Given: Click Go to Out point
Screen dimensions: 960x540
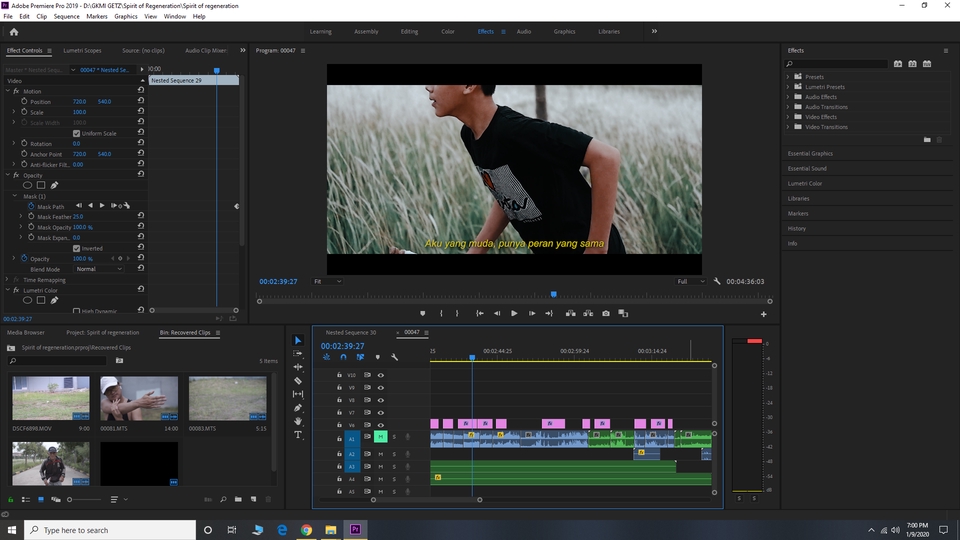Looking at the screenshot, I should [549, 313].
